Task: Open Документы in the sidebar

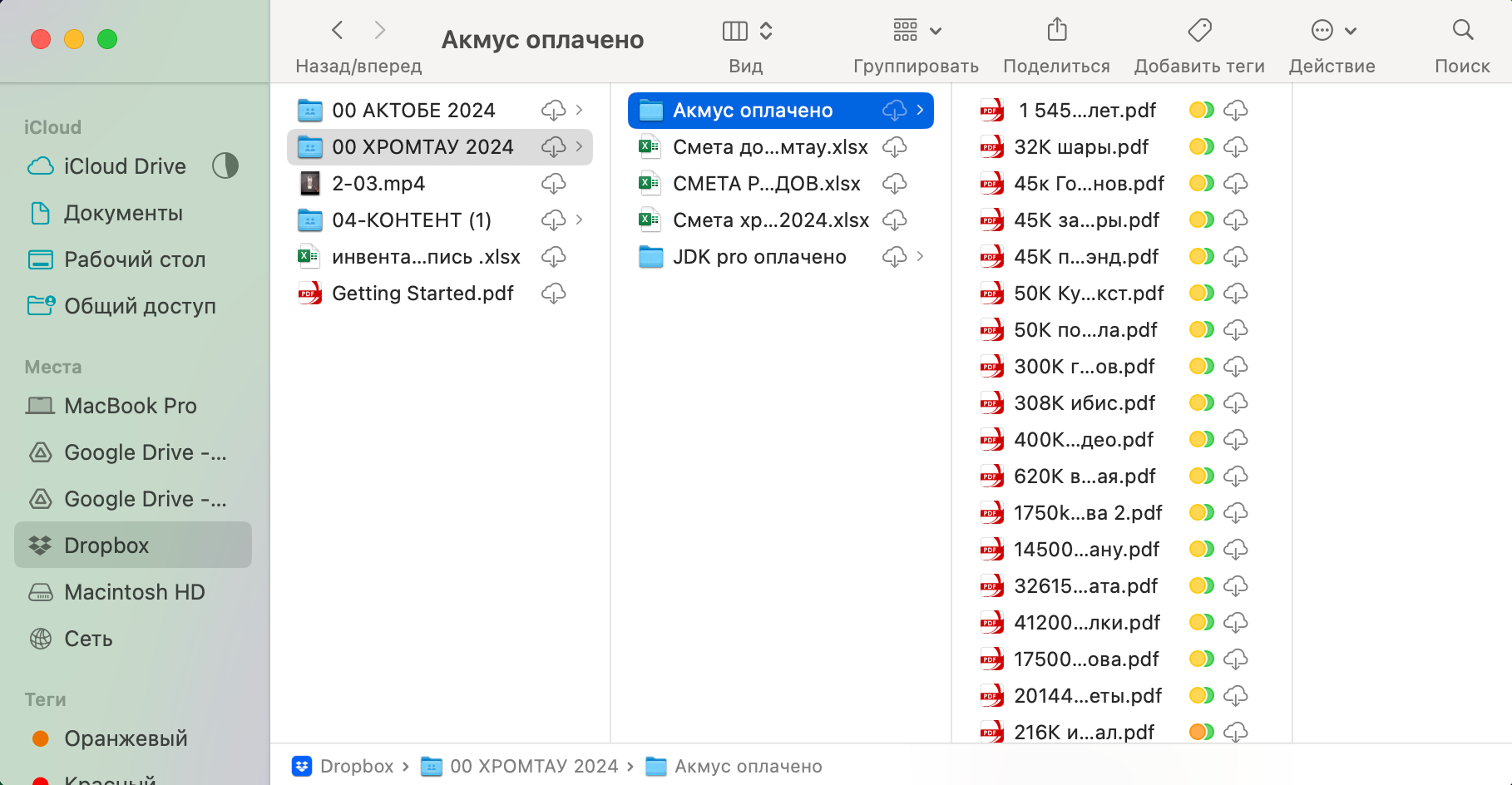Action: (123, 213)
